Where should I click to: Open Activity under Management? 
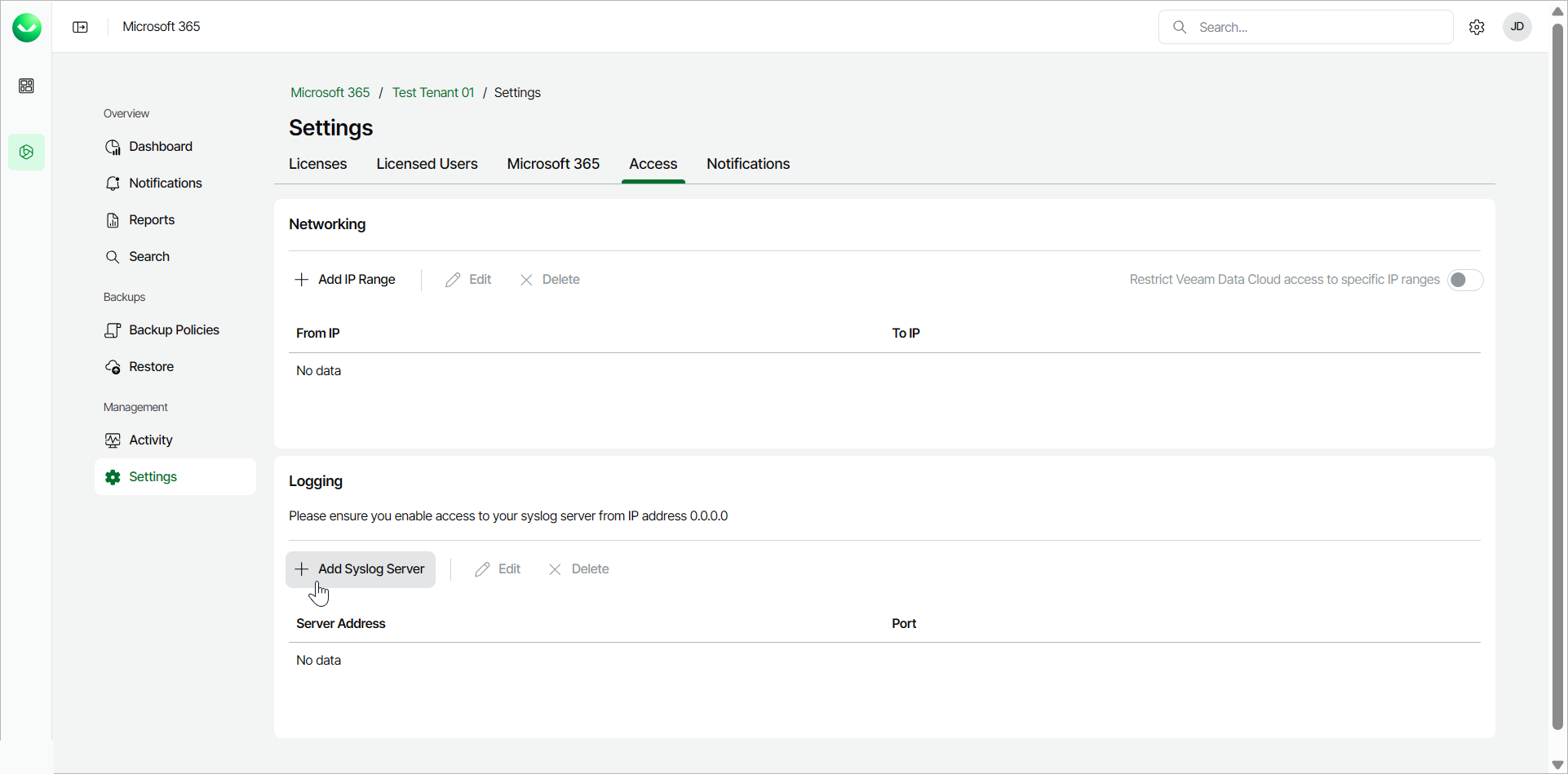tap(150, 440)
